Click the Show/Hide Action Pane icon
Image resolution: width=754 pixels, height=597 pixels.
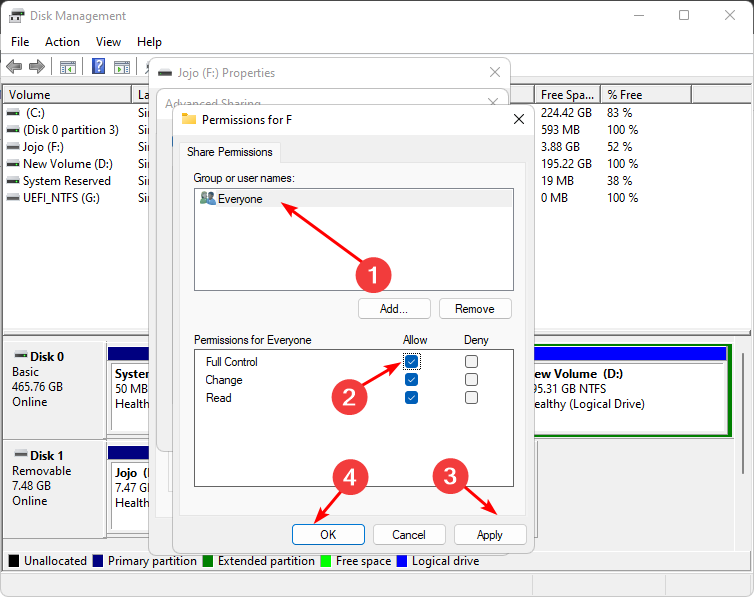point(122,67)
